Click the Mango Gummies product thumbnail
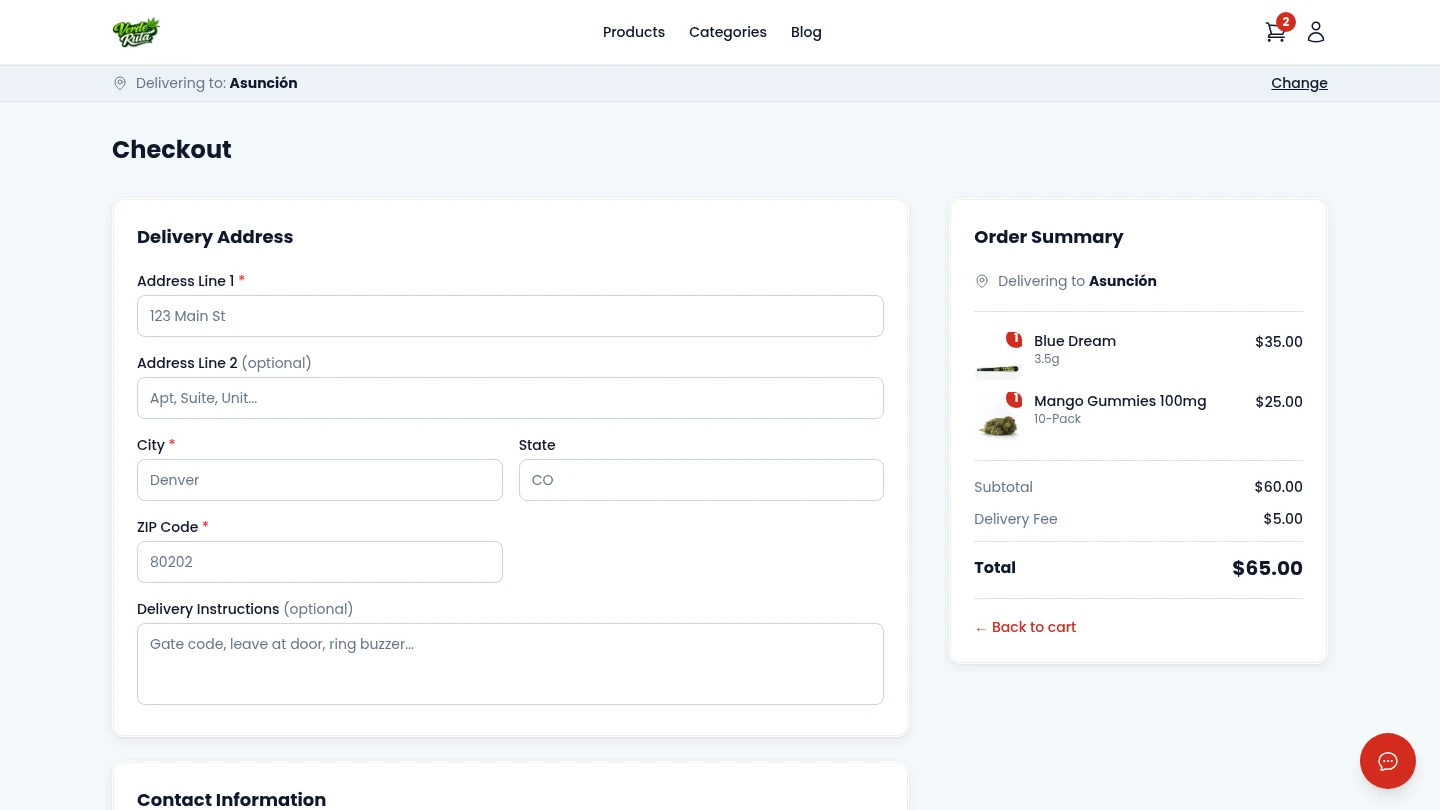The image size is (1440, 810). pyautogui.click(x=998, y=417)
